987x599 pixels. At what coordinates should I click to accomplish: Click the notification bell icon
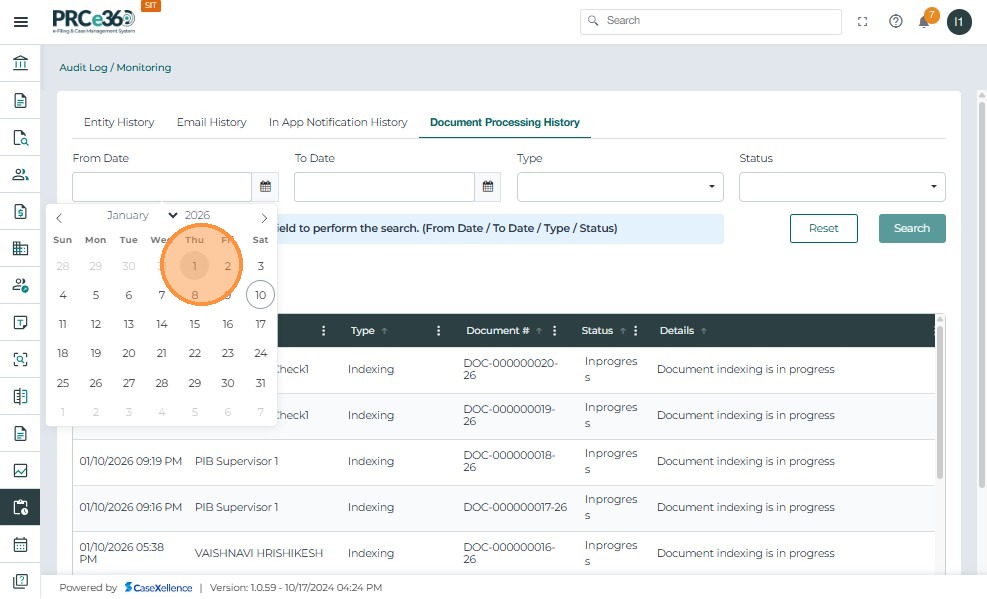tap(924, 22)
